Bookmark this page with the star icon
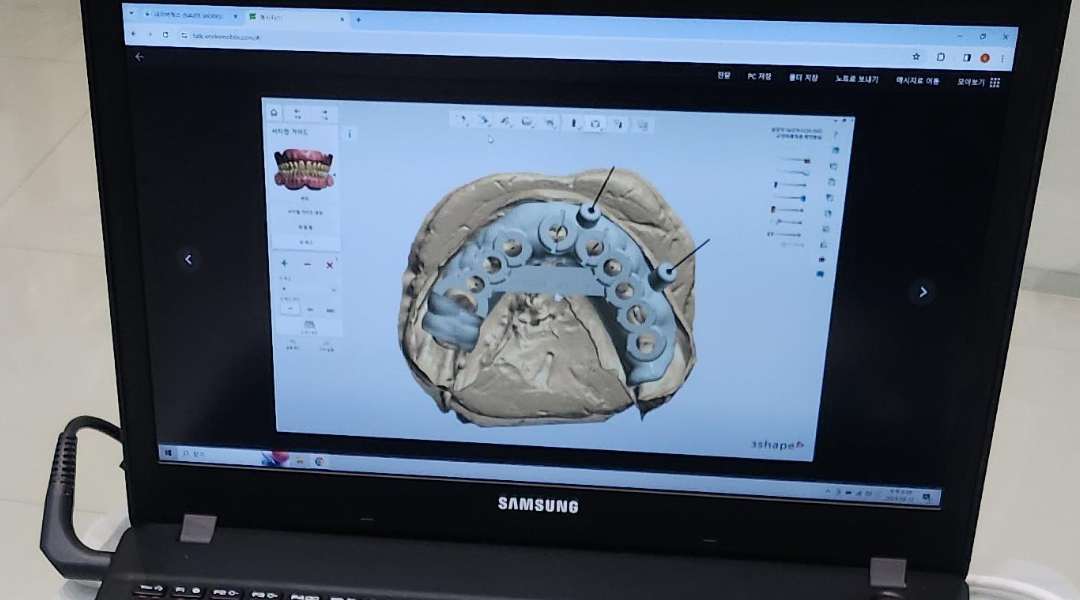1080x600 pixels. tap(915, 56)
